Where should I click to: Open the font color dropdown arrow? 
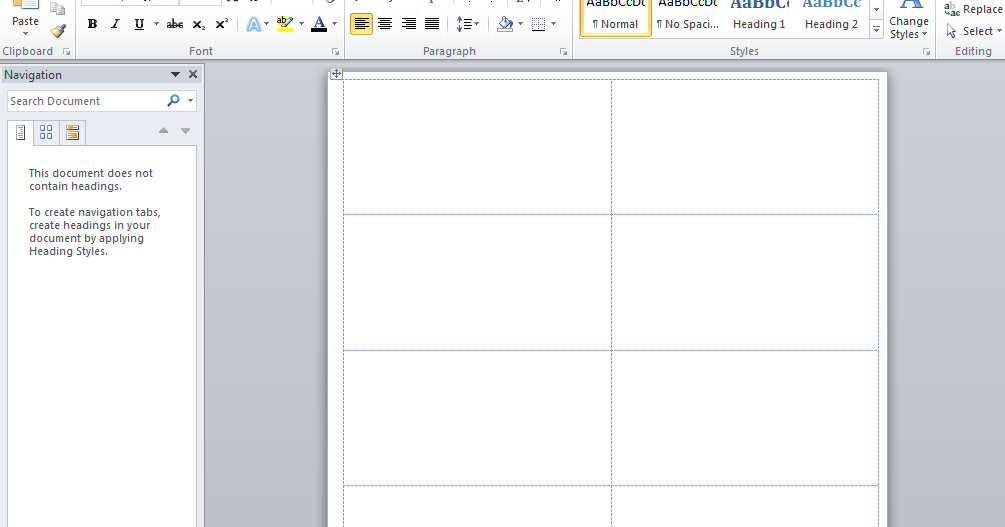pos(335,24)
